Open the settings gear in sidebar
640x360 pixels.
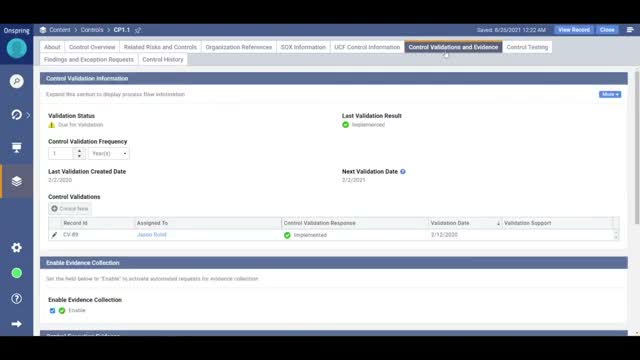(16, 247)
